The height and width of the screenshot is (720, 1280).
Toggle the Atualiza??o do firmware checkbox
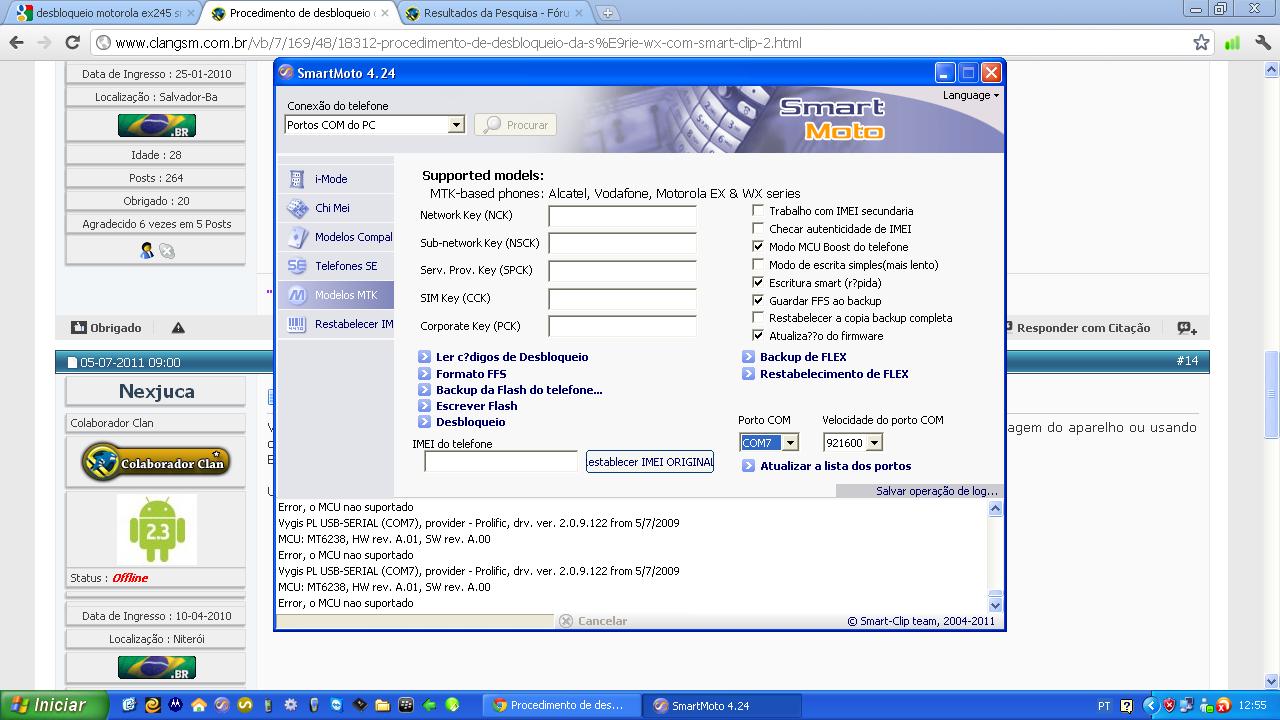click(758, 336)
